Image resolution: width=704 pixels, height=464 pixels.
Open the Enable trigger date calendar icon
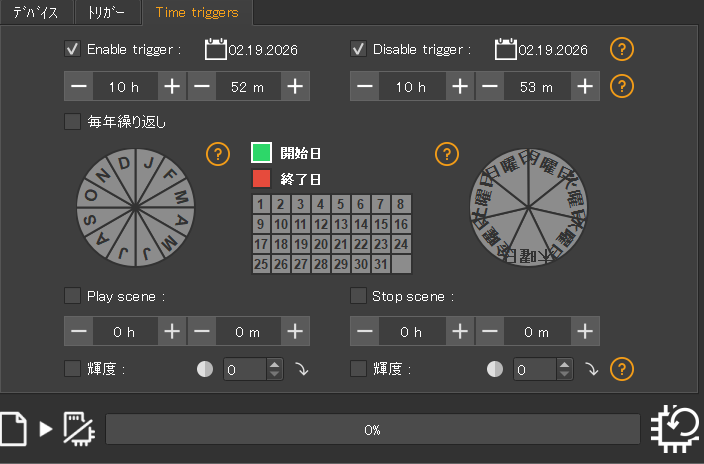click(215, 49)
